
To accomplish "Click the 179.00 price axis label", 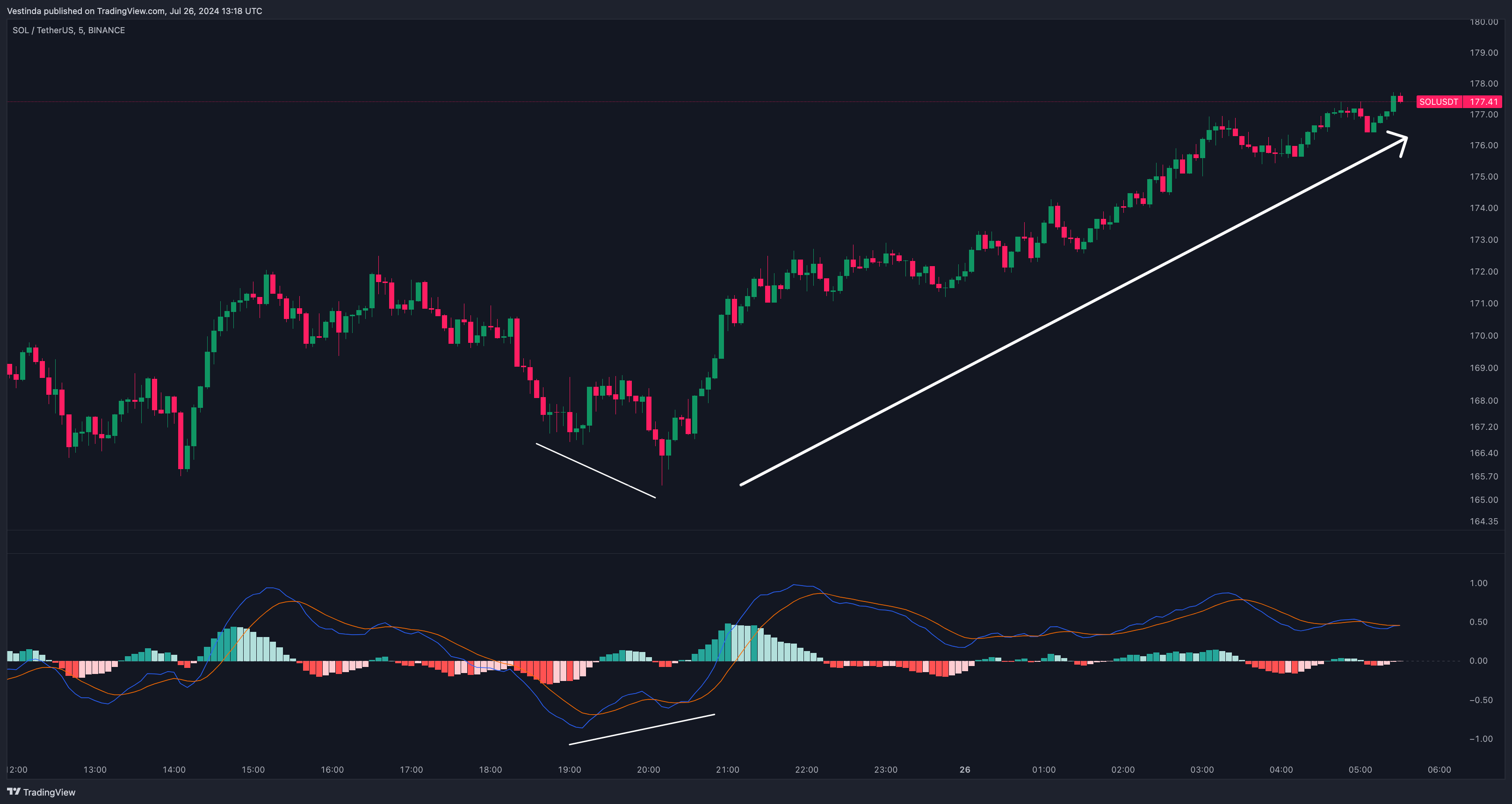I will [x=1484, y=52].
